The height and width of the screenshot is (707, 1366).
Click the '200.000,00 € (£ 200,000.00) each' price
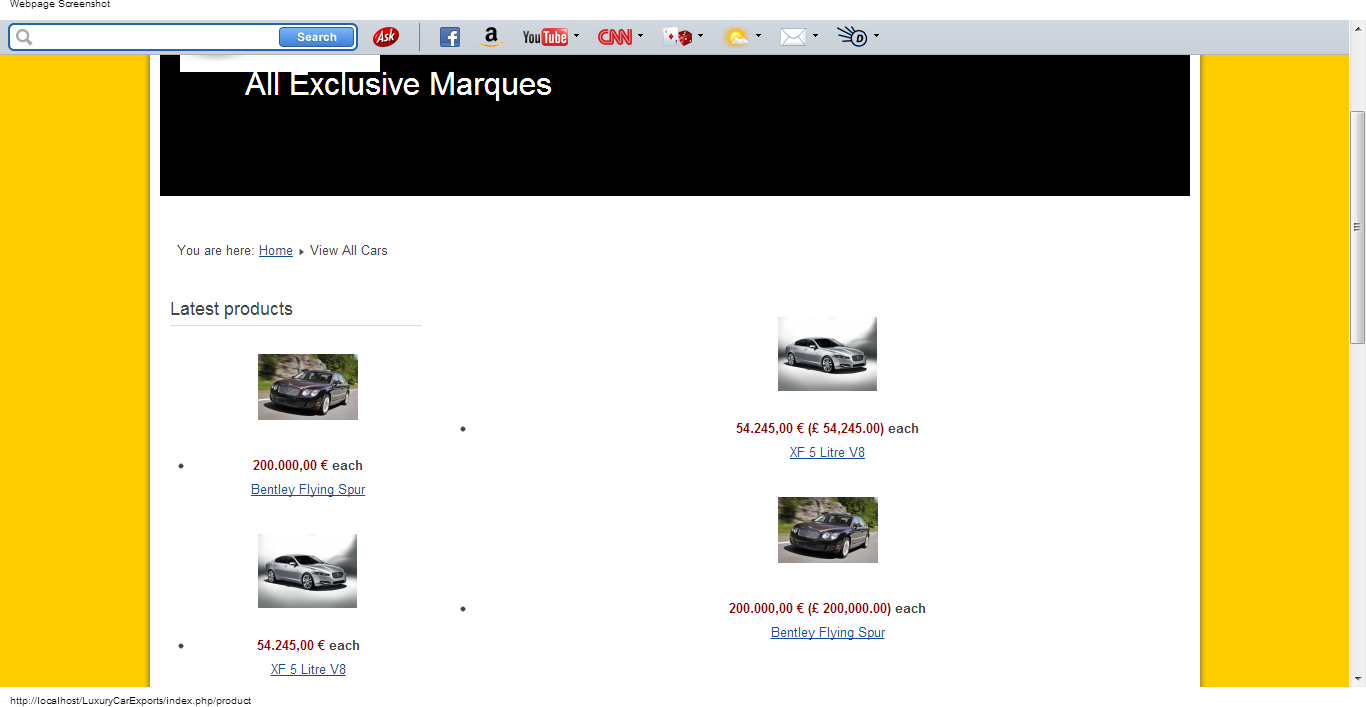827,609
